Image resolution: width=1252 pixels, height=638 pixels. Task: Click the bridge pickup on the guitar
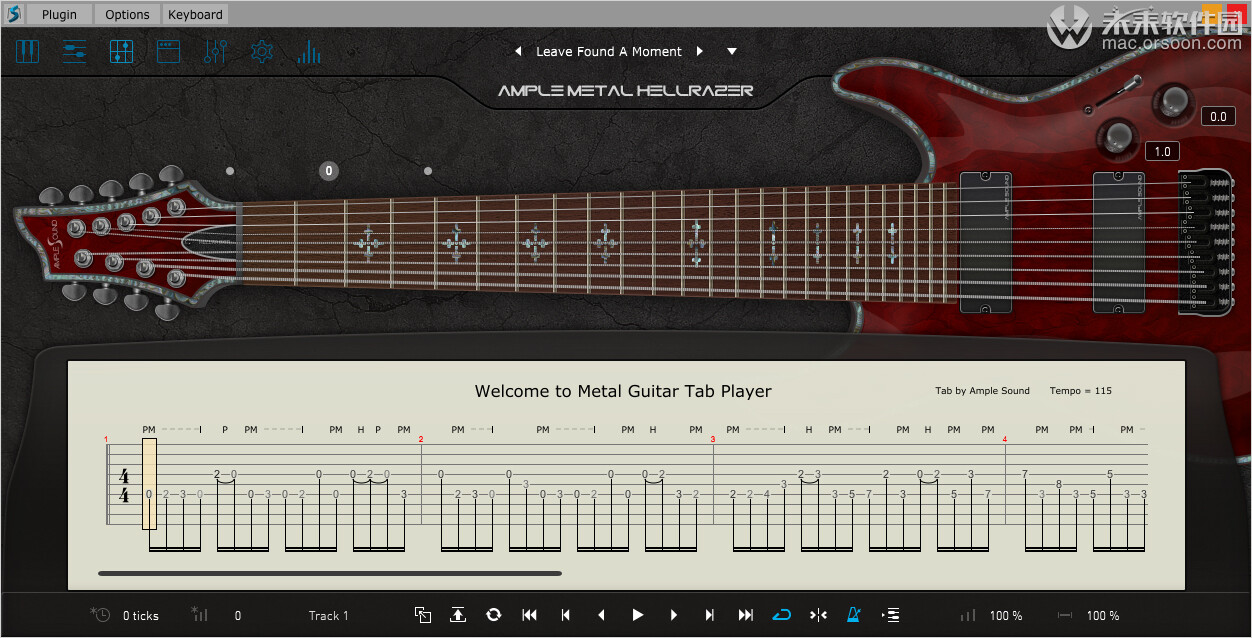coord(1118,242)
